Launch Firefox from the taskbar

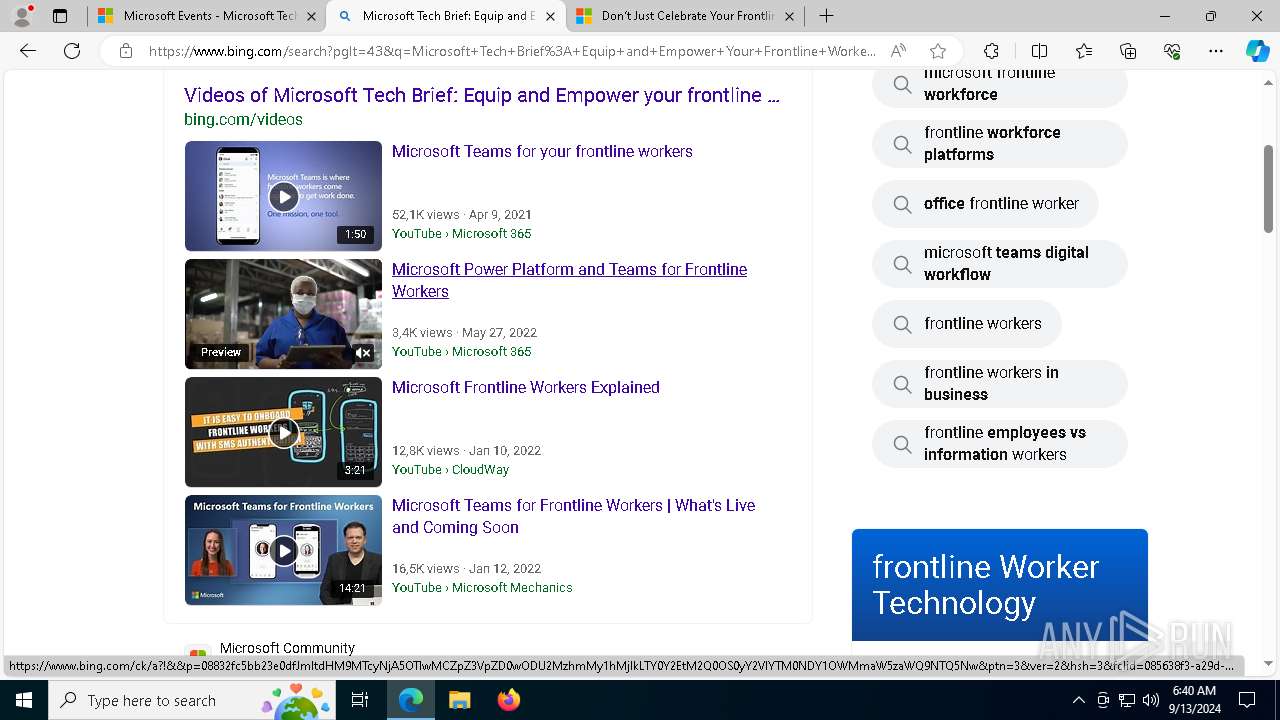(x=508, y=700)
